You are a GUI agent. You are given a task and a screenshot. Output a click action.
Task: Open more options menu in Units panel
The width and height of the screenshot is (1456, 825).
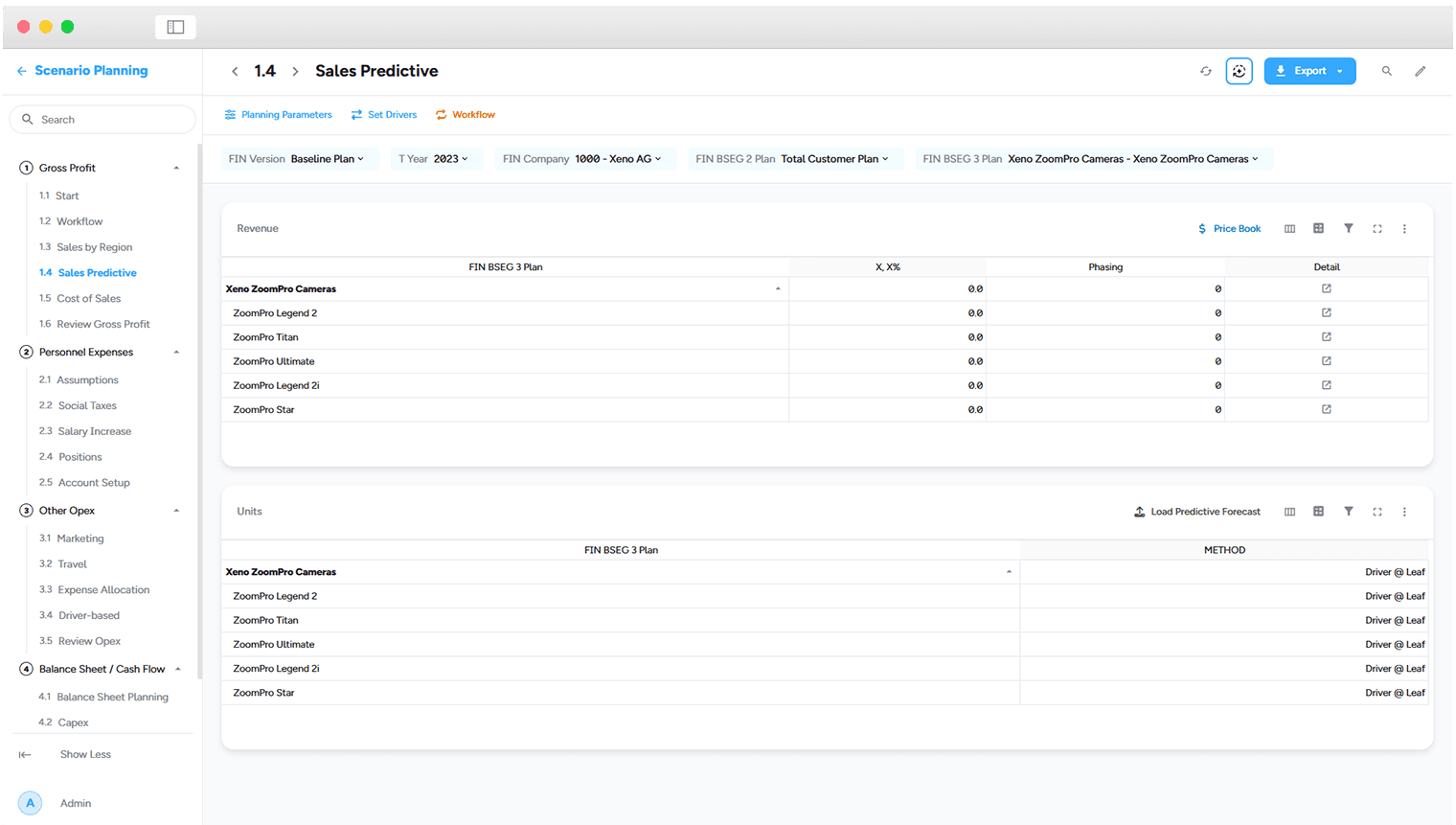point(1405,512)
